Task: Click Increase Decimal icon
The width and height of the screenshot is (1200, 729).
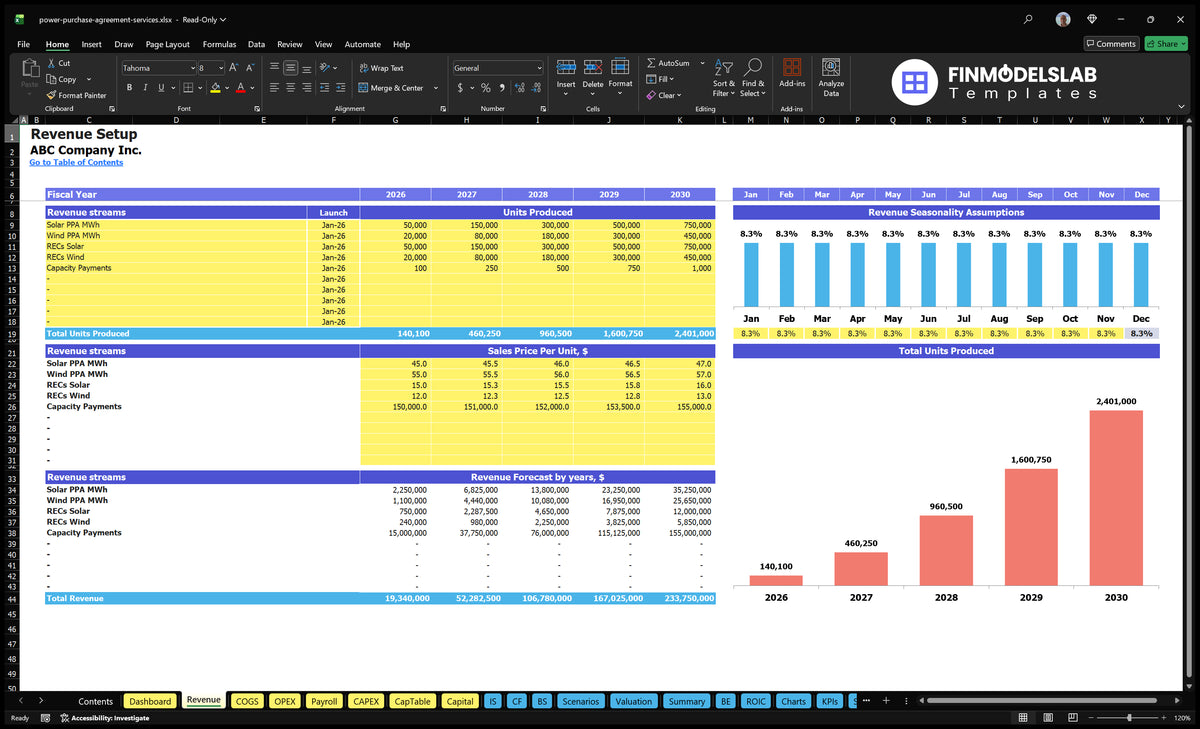Action: (518, 88)
